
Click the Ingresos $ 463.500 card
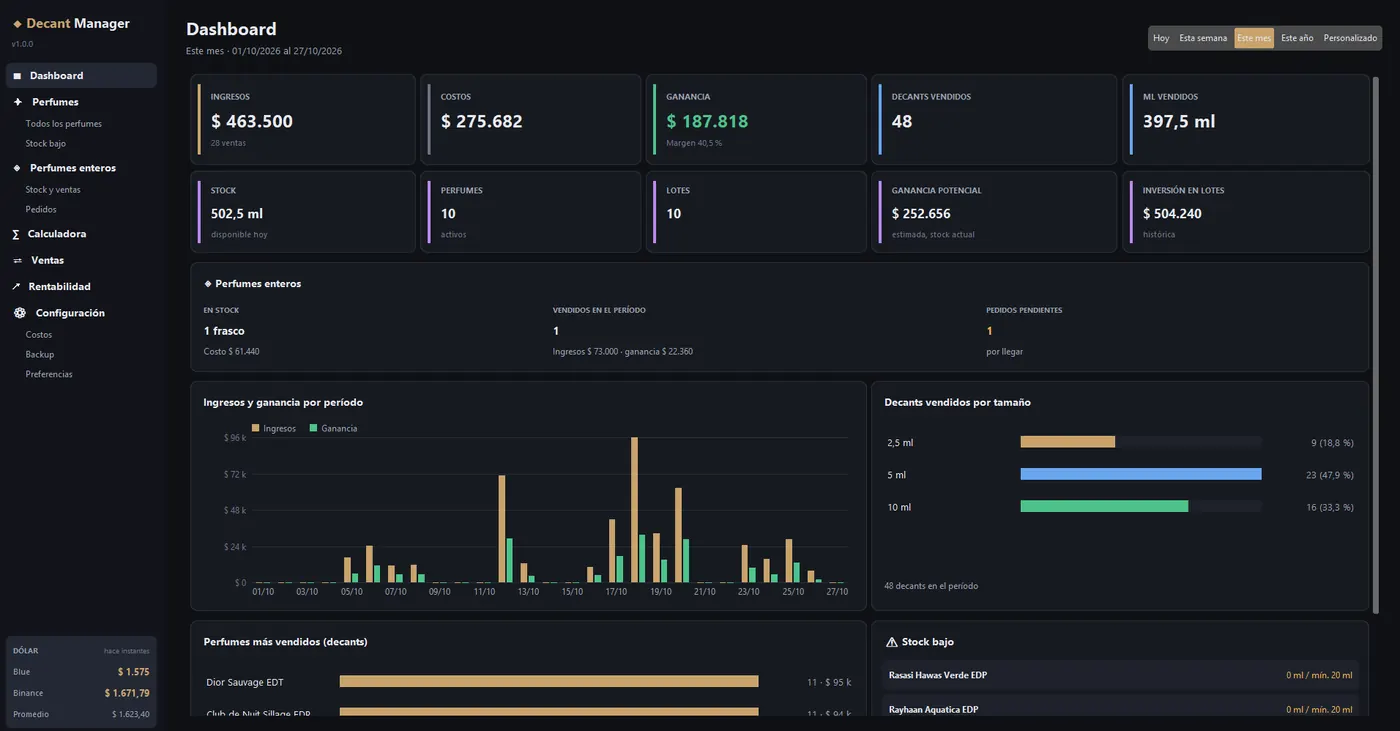[x=303, y=120]
